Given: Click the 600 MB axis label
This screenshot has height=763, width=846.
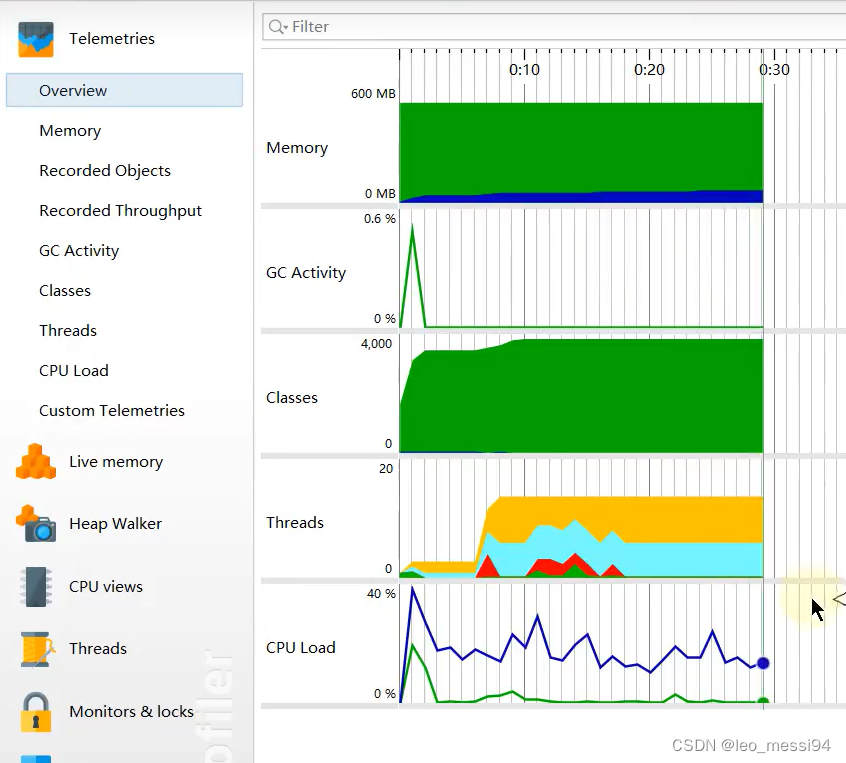Looking at the screenshot, I should coord(373,94).
